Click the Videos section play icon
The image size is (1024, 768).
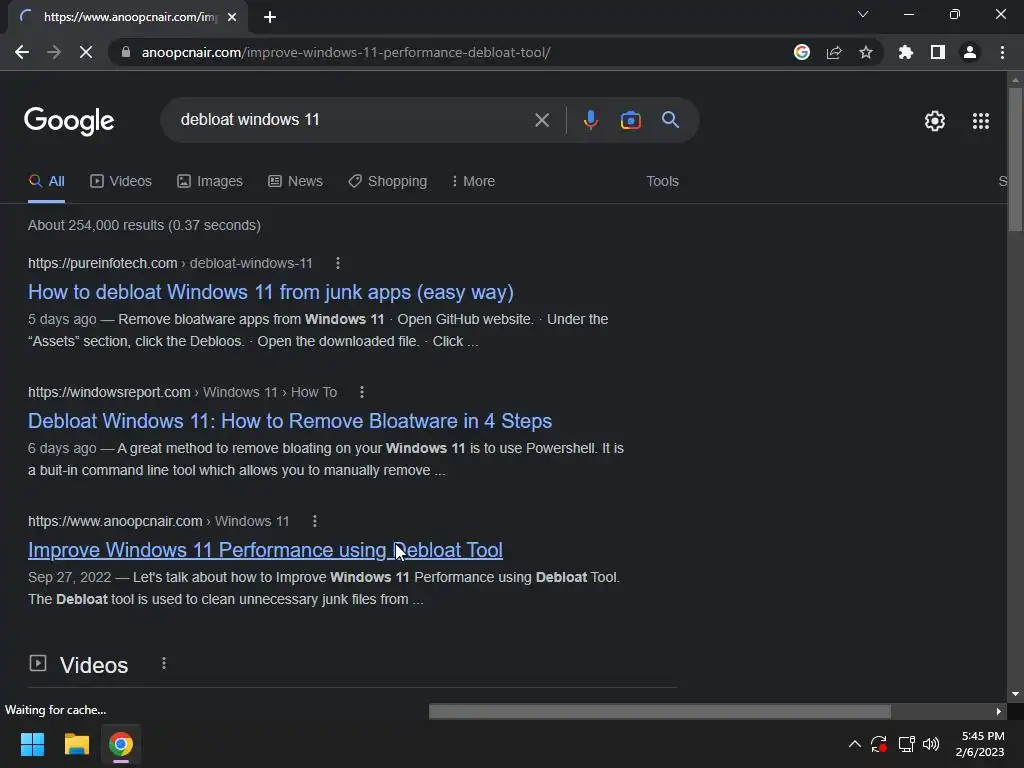pyautogui.click(x=38, y=664)
